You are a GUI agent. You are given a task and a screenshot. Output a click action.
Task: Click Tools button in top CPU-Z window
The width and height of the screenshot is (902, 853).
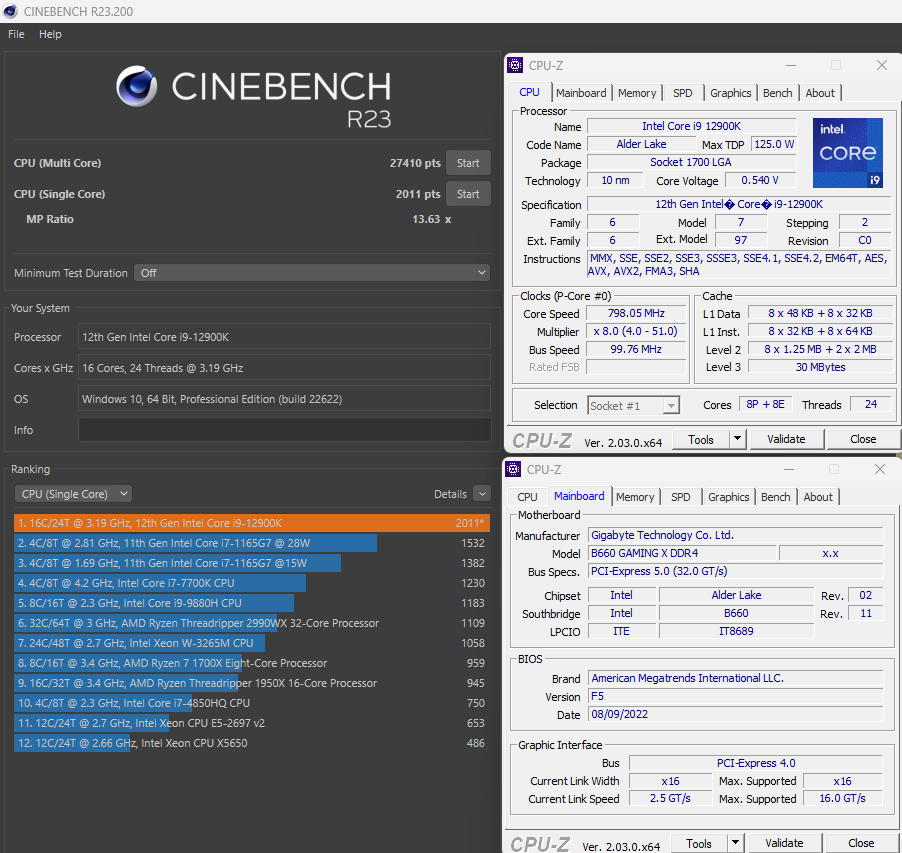tap(700, 439)
